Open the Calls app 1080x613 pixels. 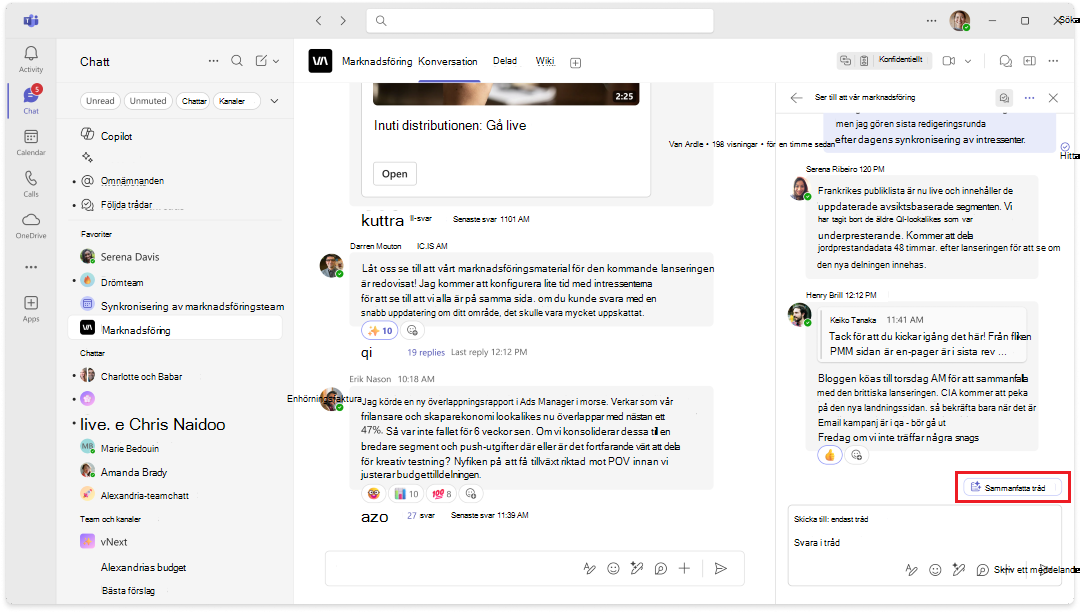(31, 183)
